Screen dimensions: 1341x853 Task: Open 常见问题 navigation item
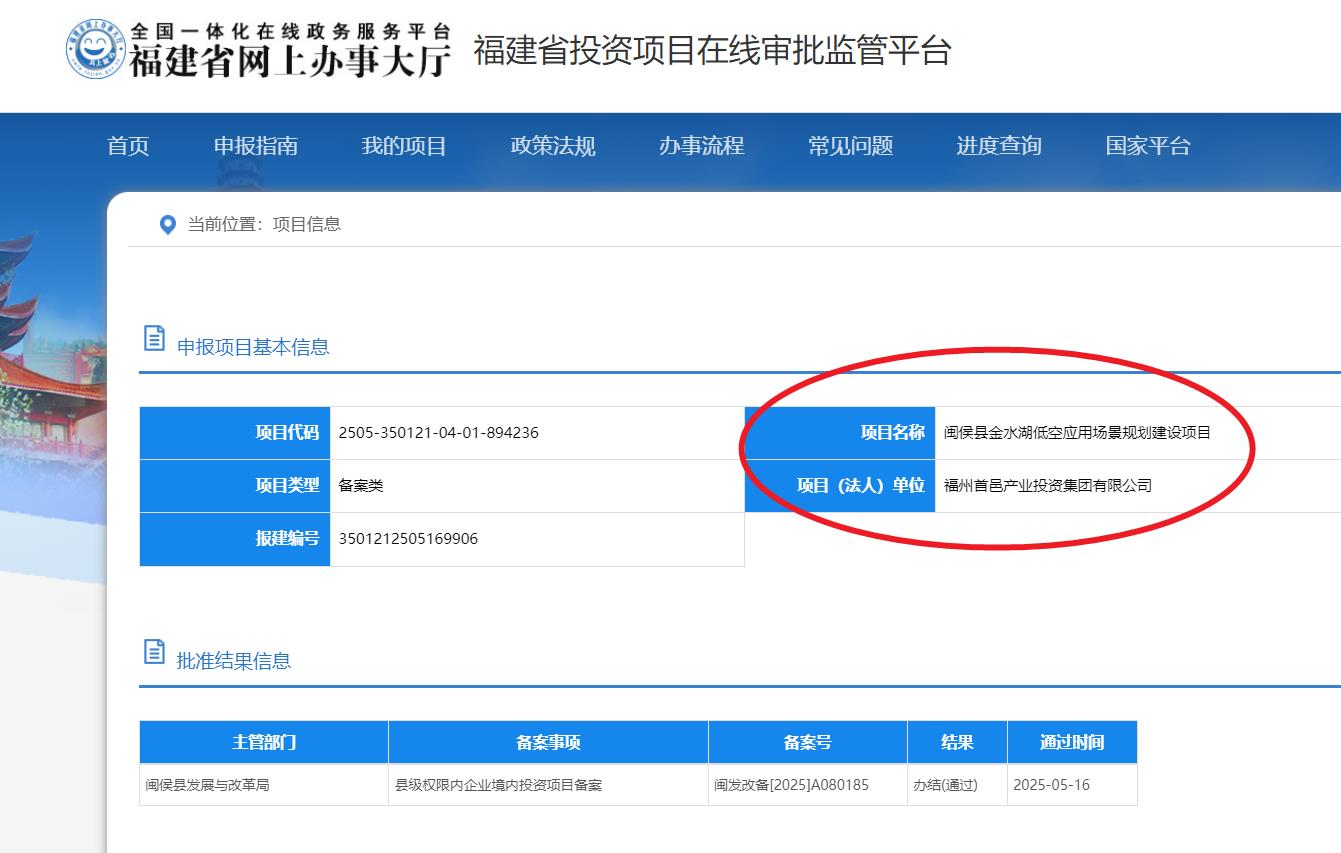(x=851, y=146)
